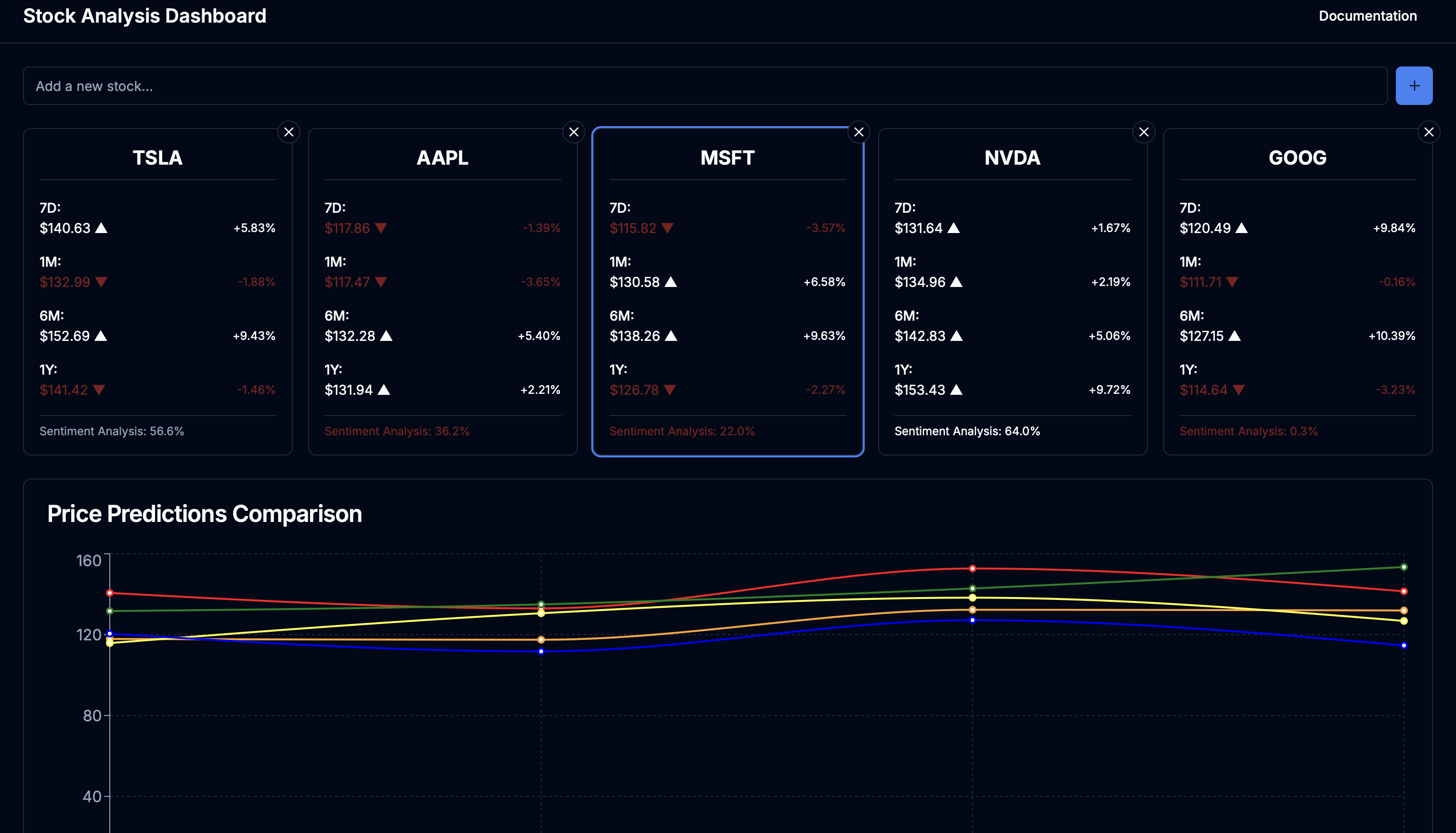Click the AAPL 7D down arrow icon
Screen dimensions: 1456x833
pos(381,228)
